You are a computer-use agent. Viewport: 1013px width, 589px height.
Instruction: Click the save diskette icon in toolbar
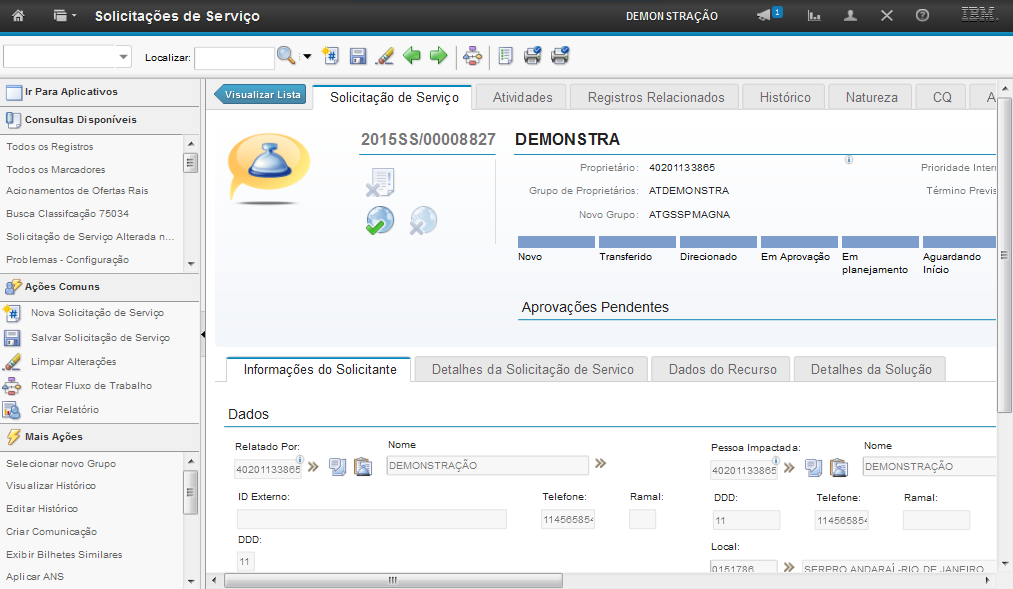[x=358, y=56]
